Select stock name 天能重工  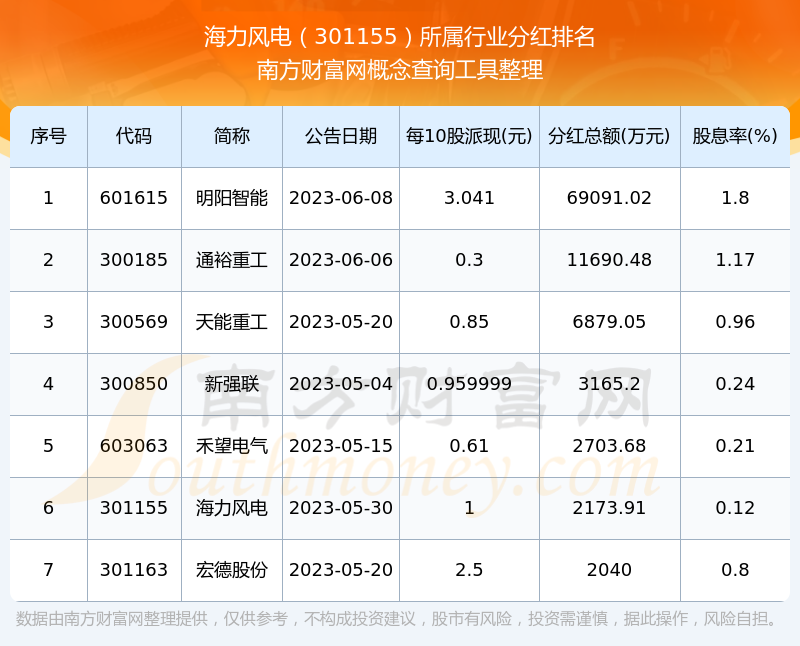pos(232,322)
